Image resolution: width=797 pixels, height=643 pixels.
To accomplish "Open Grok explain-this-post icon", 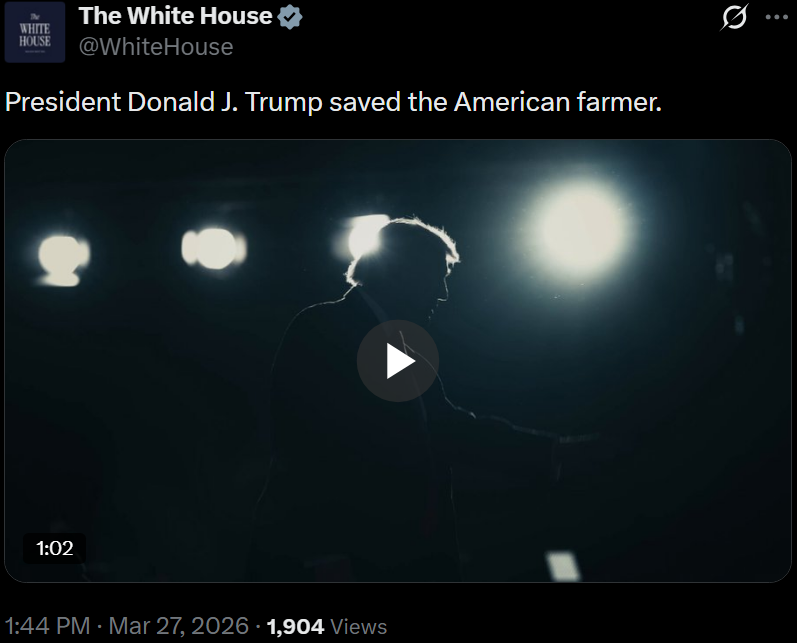I will pos(735,18).
